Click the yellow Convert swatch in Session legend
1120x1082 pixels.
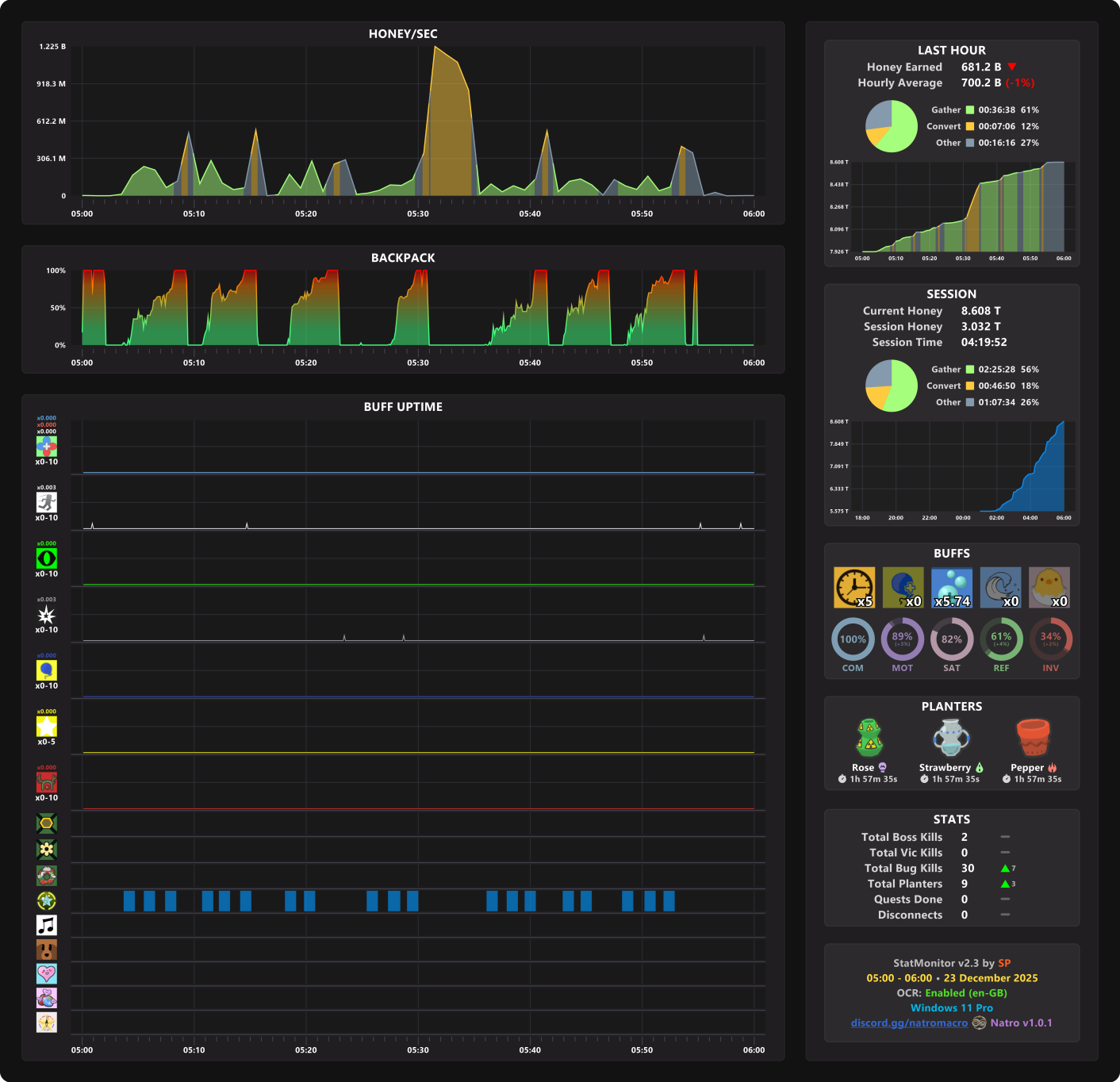pos(969,386)
